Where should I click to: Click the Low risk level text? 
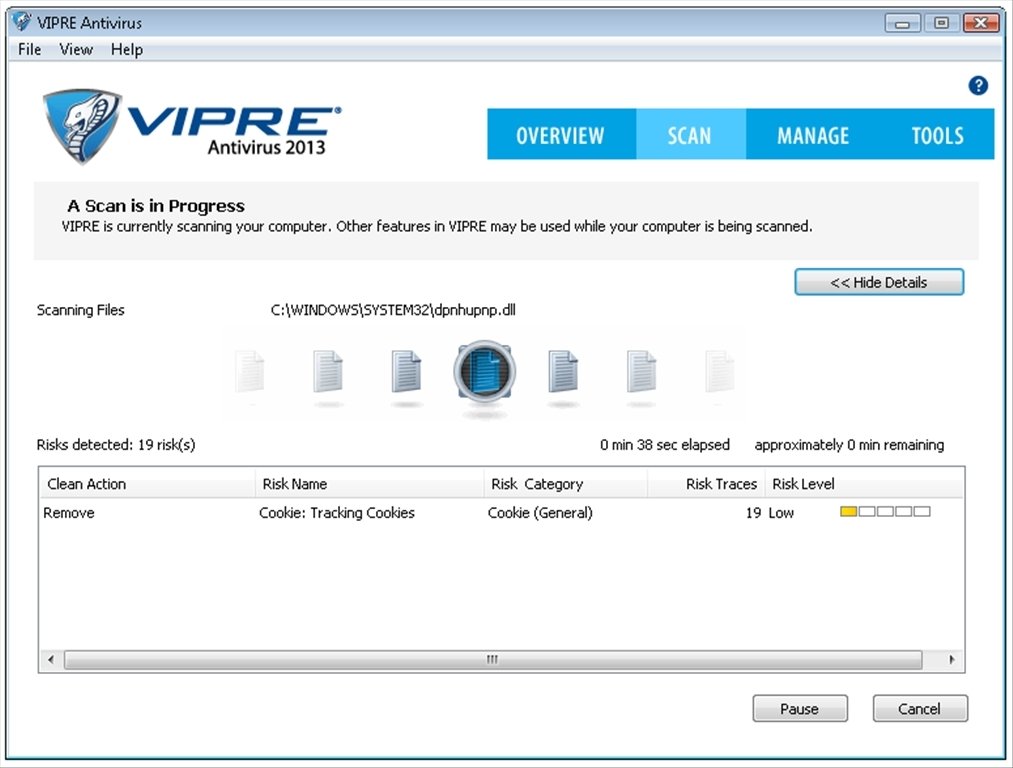(x=781, y=513)
